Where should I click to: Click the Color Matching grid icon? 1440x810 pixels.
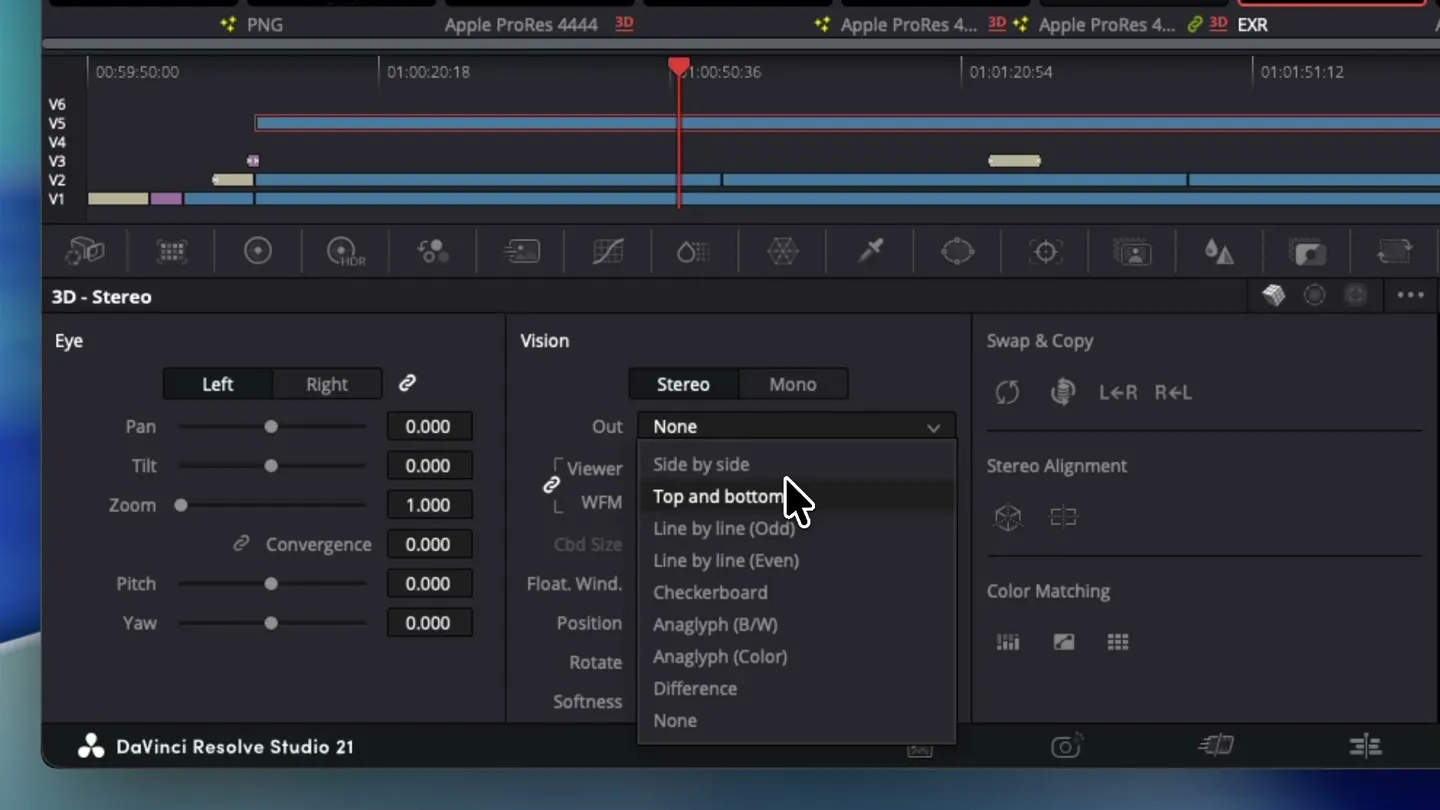(x=1118, y=642)
